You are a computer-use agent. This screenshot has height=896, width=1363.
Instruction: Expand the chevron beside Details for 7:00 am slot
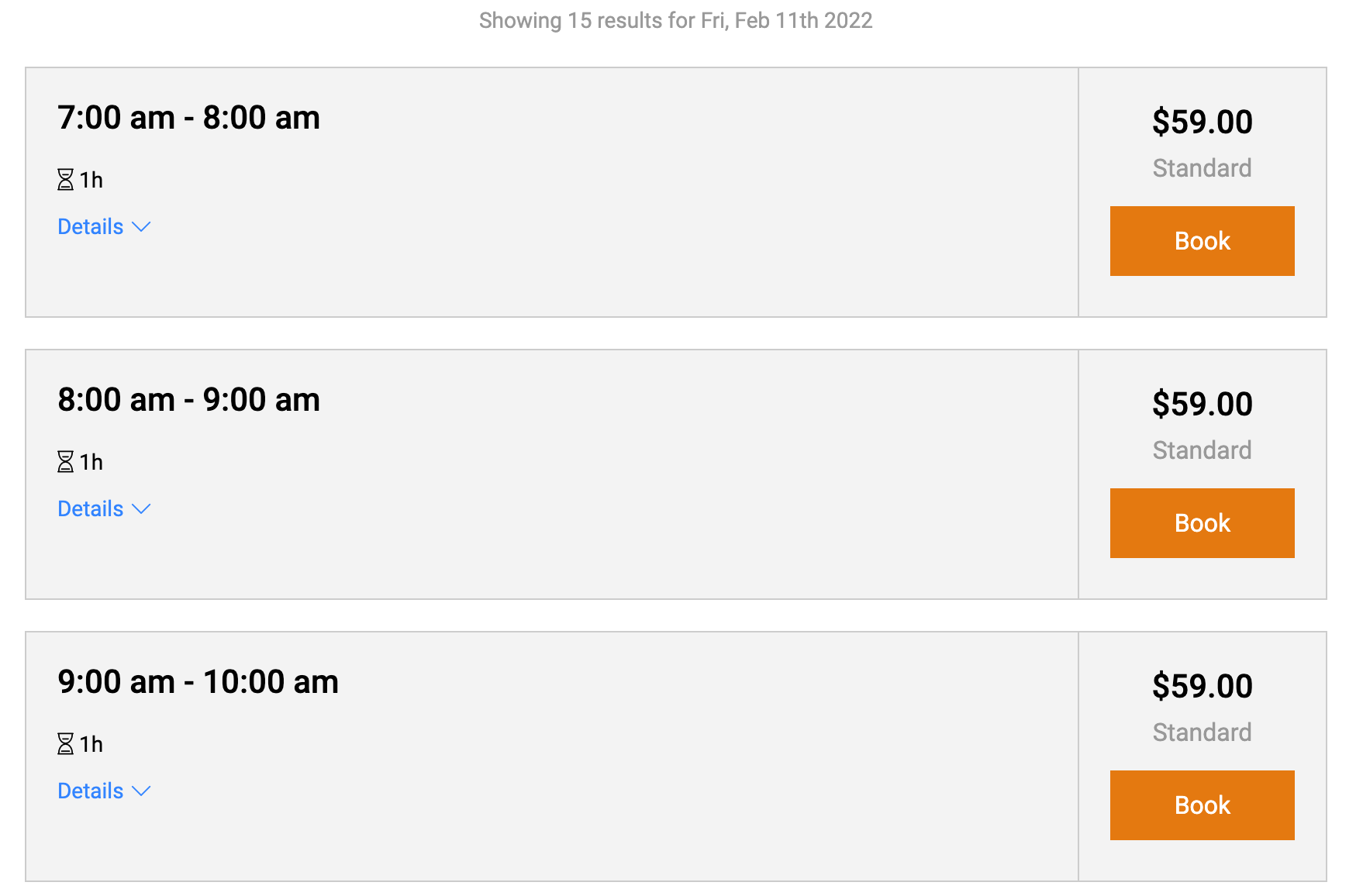[x=141, y=227]
